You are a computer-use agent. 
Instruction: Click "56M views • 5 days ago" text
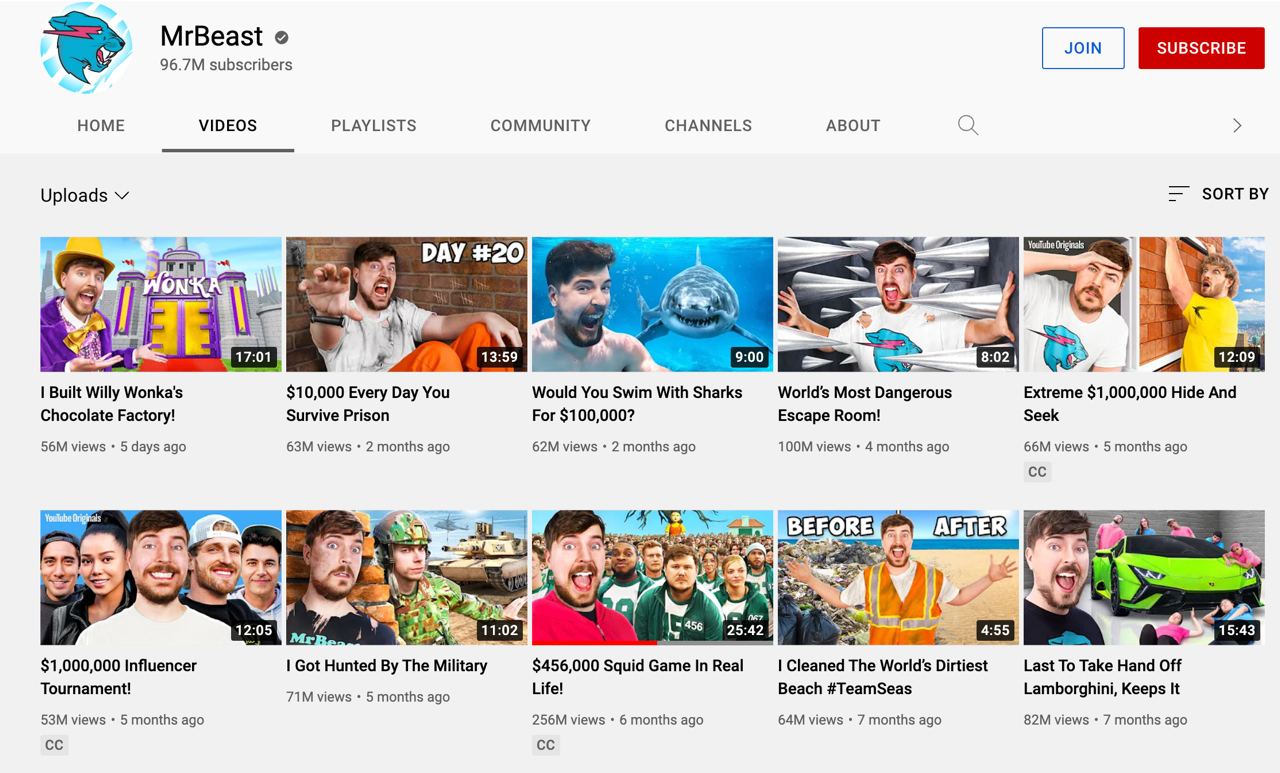coord(113,447)
